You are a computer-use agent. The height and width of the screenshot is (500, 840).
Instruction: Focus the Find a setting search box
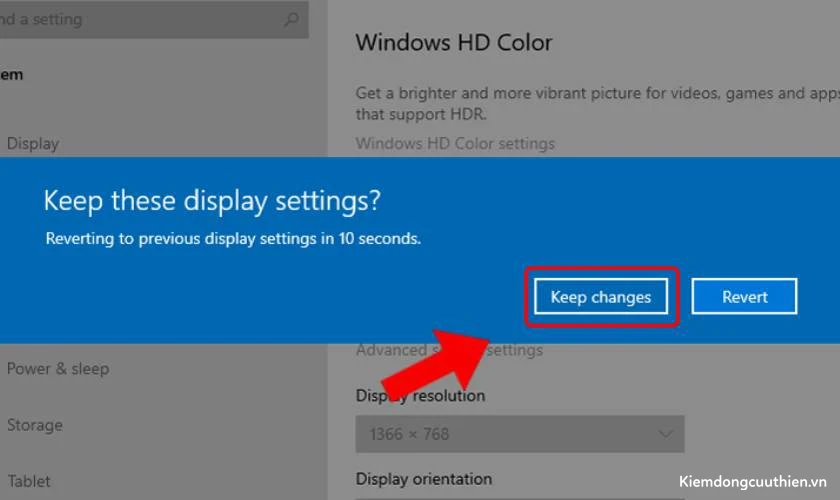(154, 20)
